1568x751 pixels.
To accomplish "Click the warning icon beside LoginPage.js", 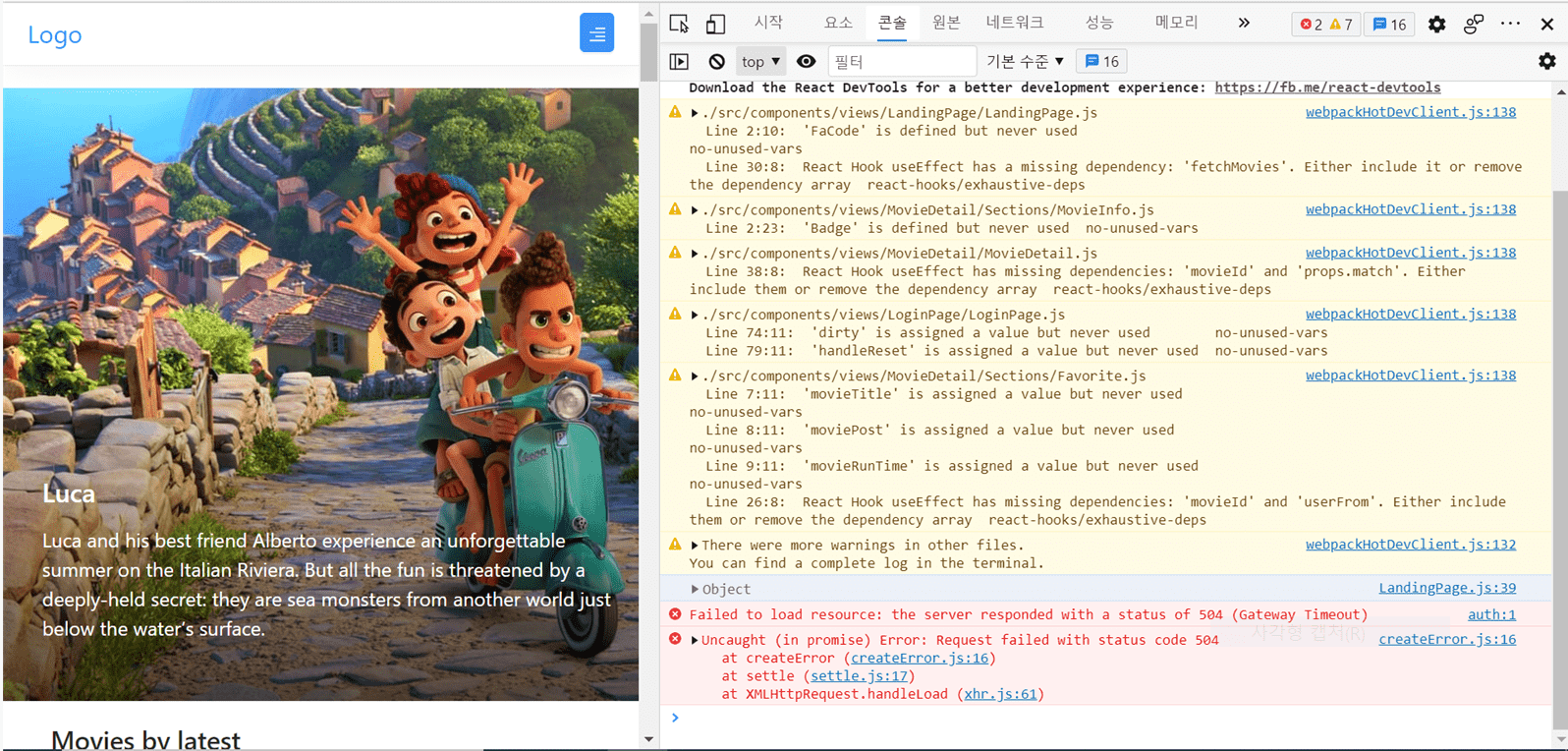I will pos(675,314).
